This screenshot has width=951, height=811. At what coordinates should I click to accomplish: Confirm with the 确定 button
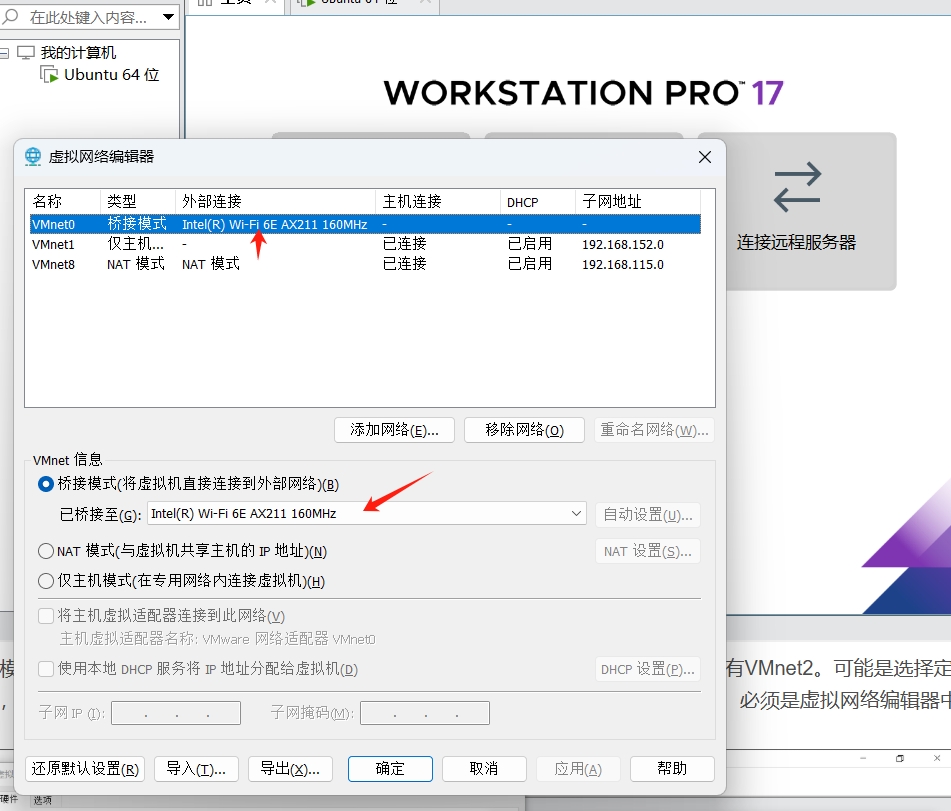pos(390,769)
